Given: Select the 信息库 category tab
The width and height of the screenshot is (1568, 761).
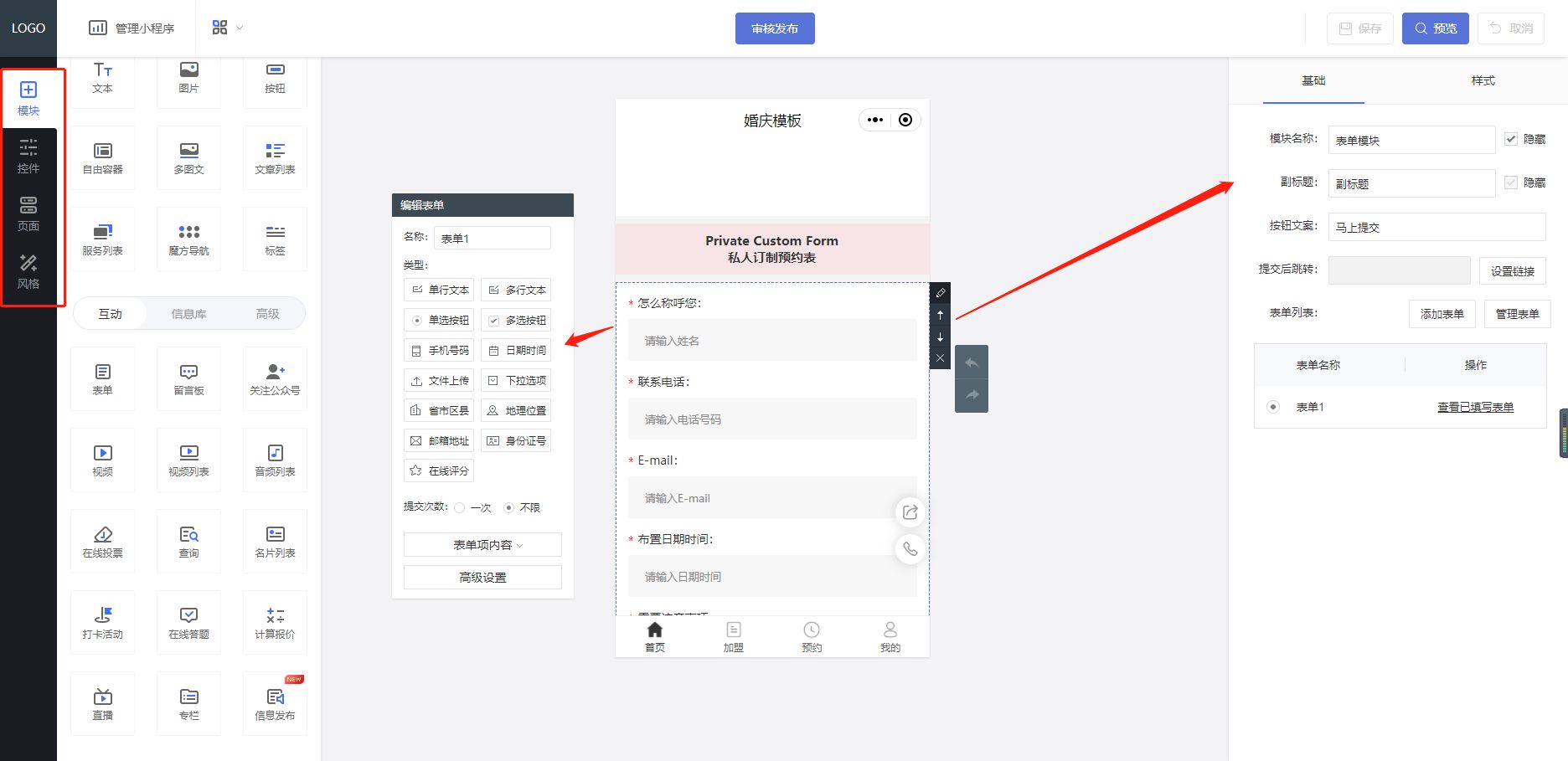Looking at the screenshot, I should tap(188, 314).
